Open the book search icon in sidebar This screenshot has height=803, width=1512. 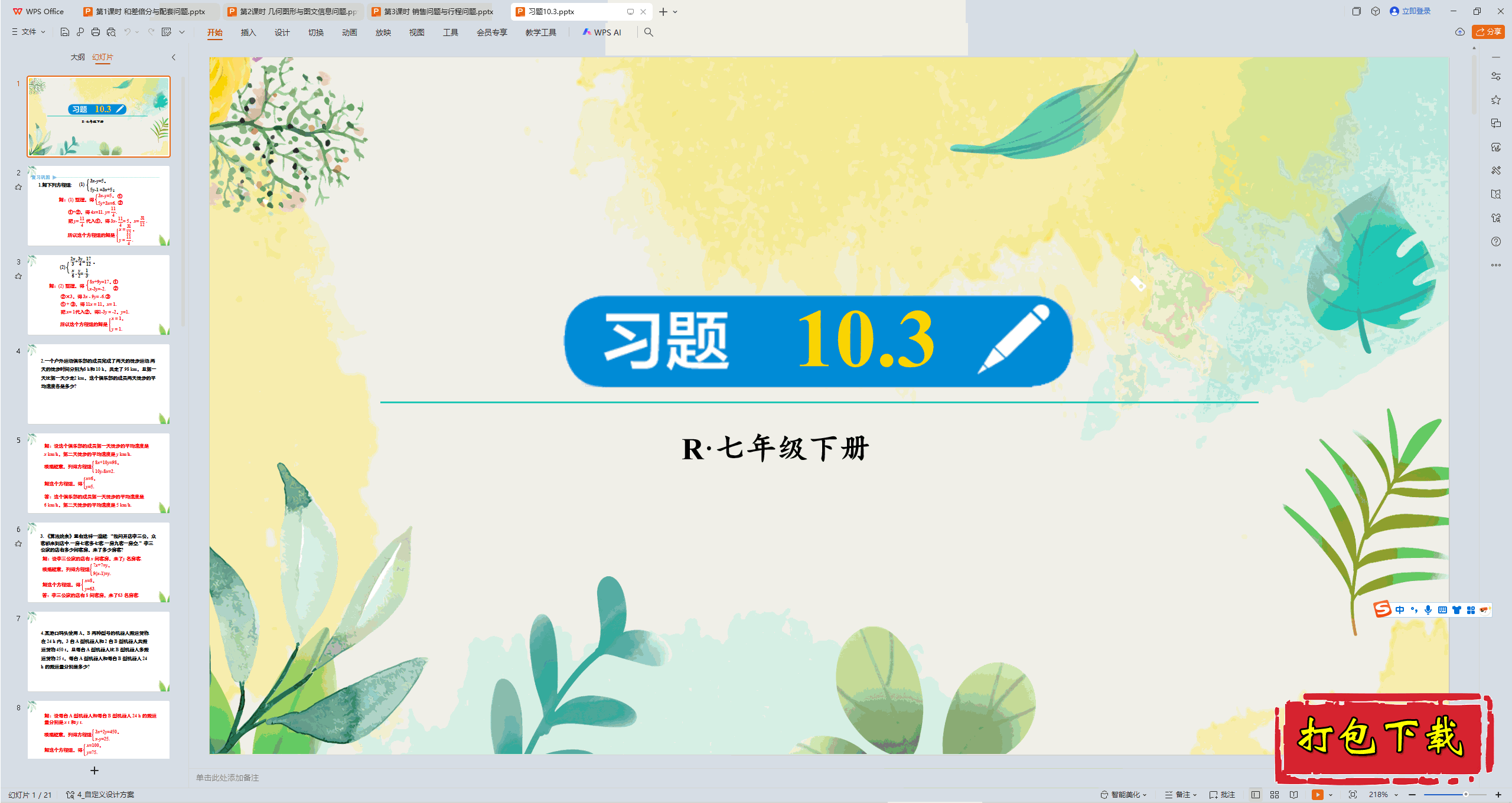coord(1495,194)
